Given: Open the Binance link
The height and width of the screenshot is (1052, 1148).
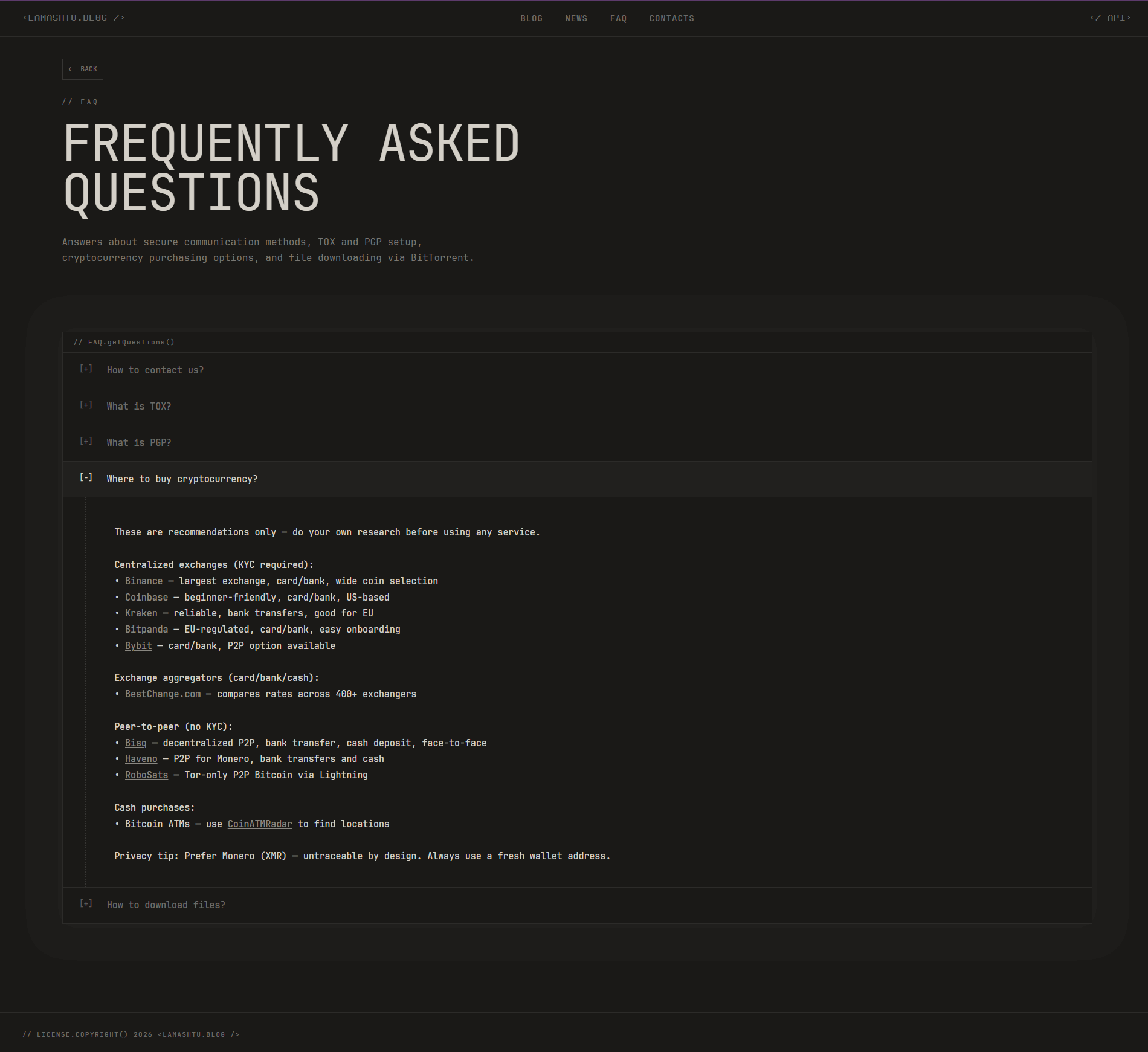Looking at the screenshot, I should pyautogui.click(x=144, y=581).
